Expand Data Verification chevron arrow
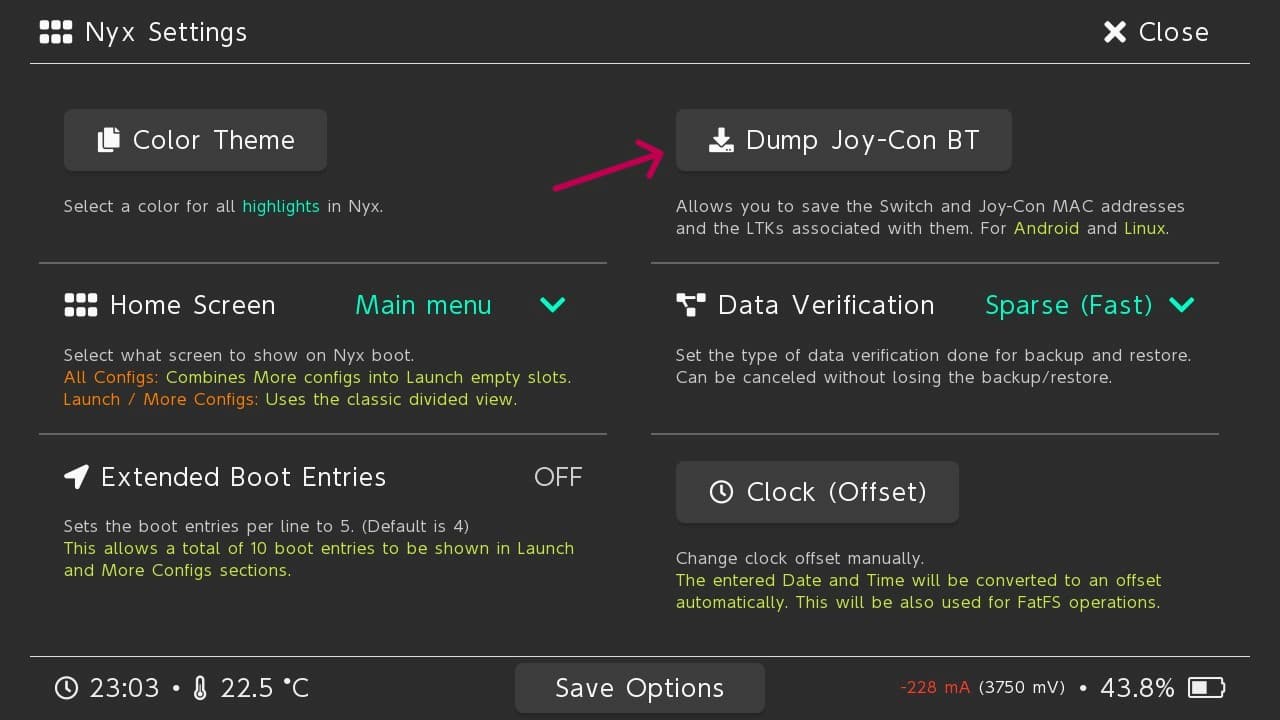This screenshot has width=1280, height=720. (1182, 305)
